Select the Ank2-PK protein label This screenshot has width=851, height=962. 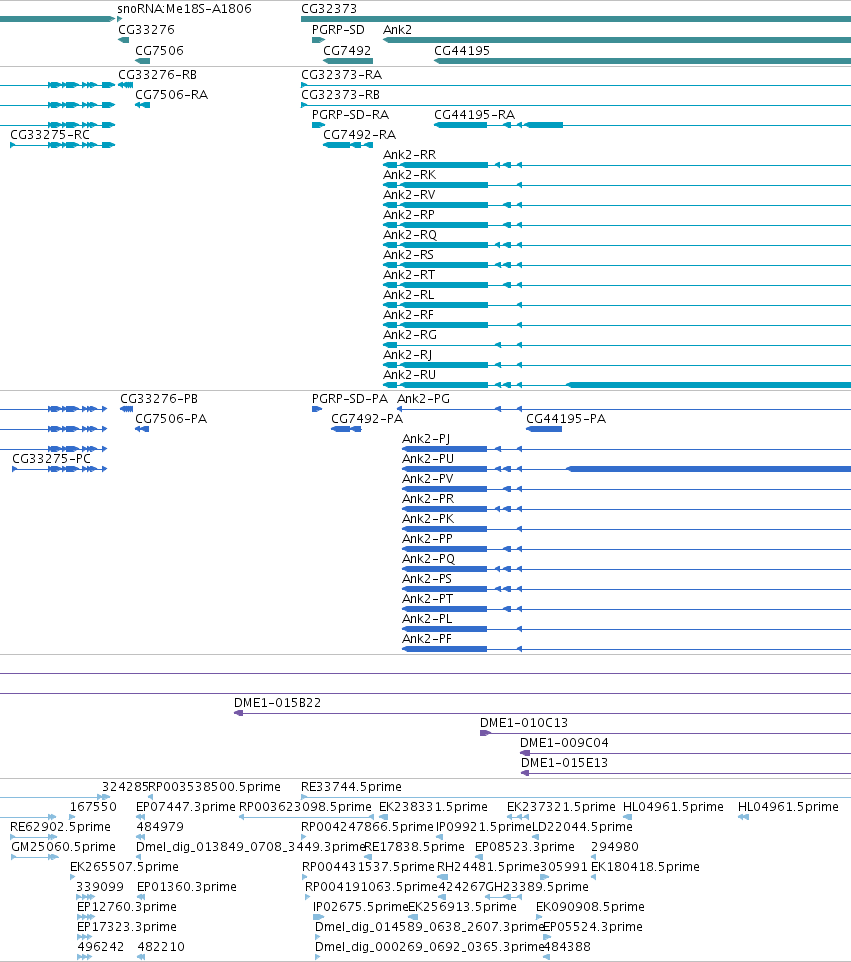428,519
